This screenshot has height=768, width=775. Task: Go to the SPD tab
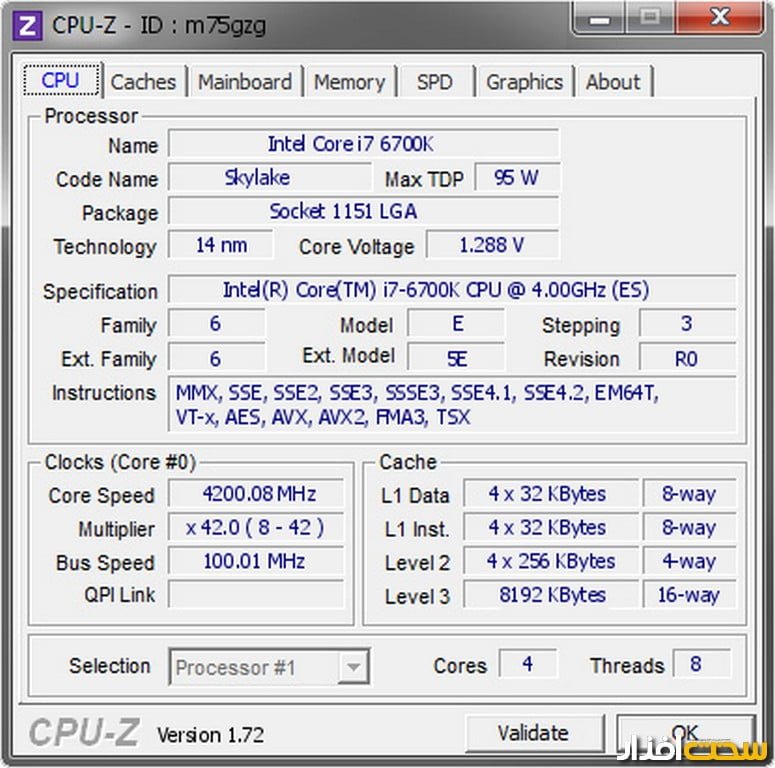click(x=434, y=82)
